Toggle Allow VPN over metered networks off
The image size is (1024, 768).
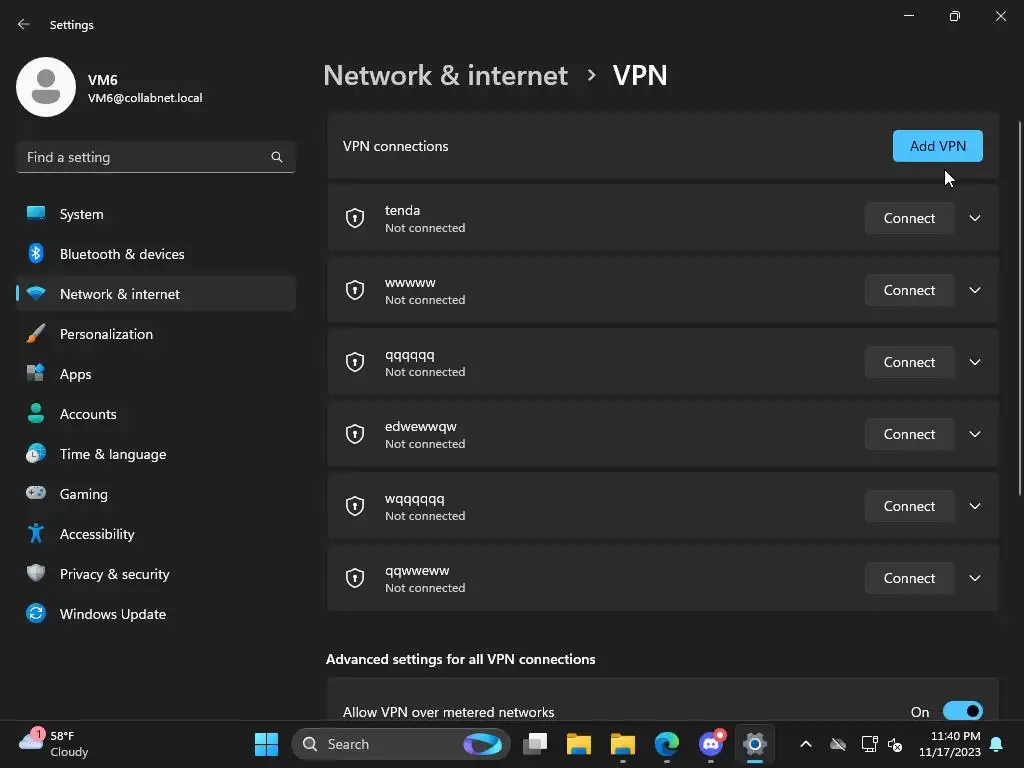tap(963, 712)
